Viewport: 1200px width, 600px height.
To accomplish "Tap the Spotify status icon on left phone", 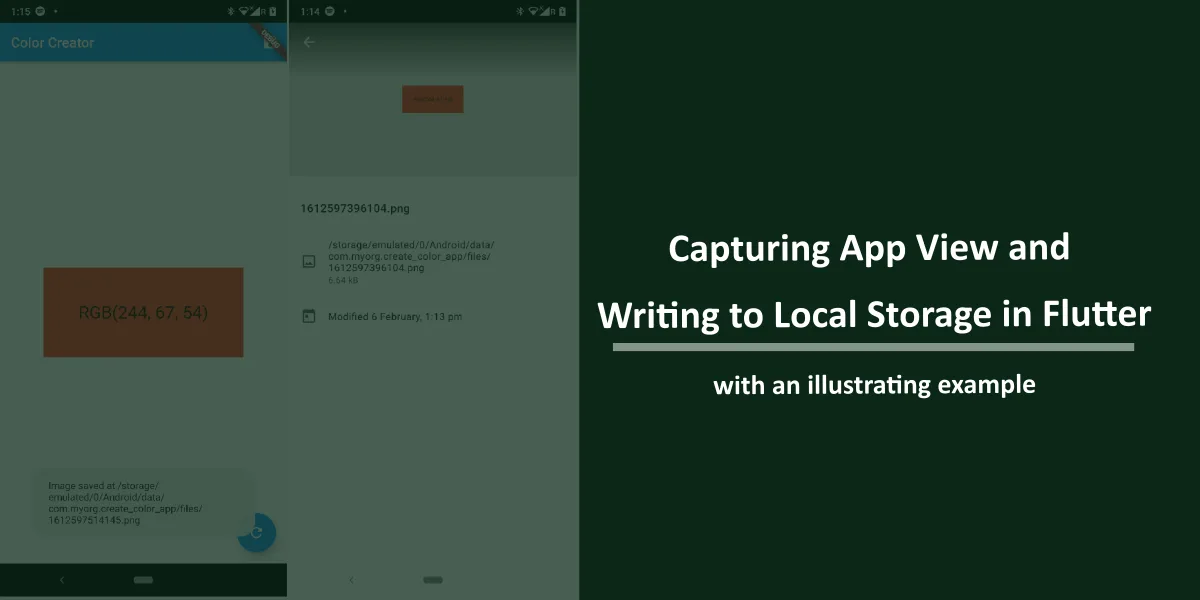I will tap(39, 11).
